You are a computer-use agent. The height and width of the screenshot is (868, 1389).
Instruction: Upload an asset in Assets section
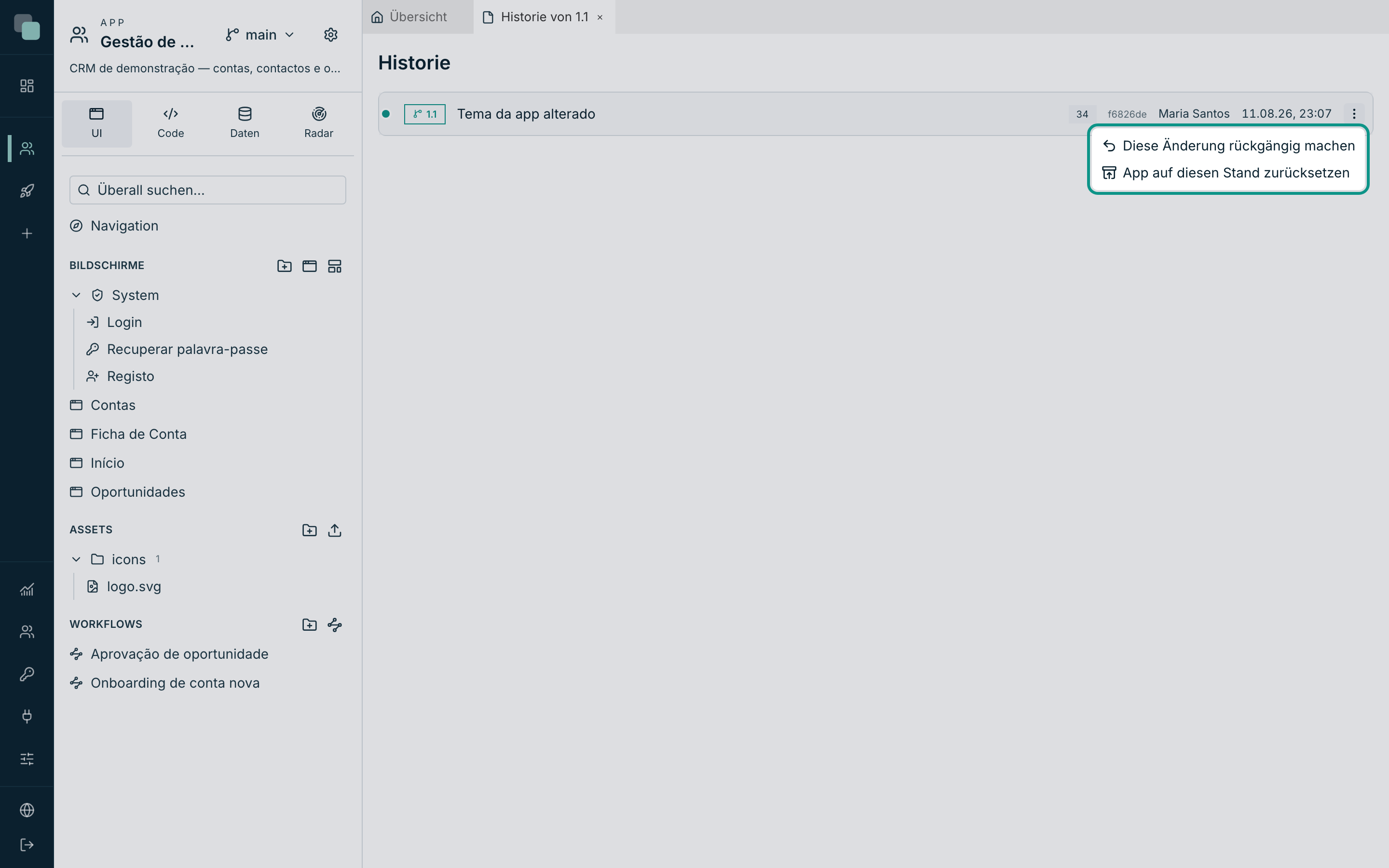click(335, 530)
